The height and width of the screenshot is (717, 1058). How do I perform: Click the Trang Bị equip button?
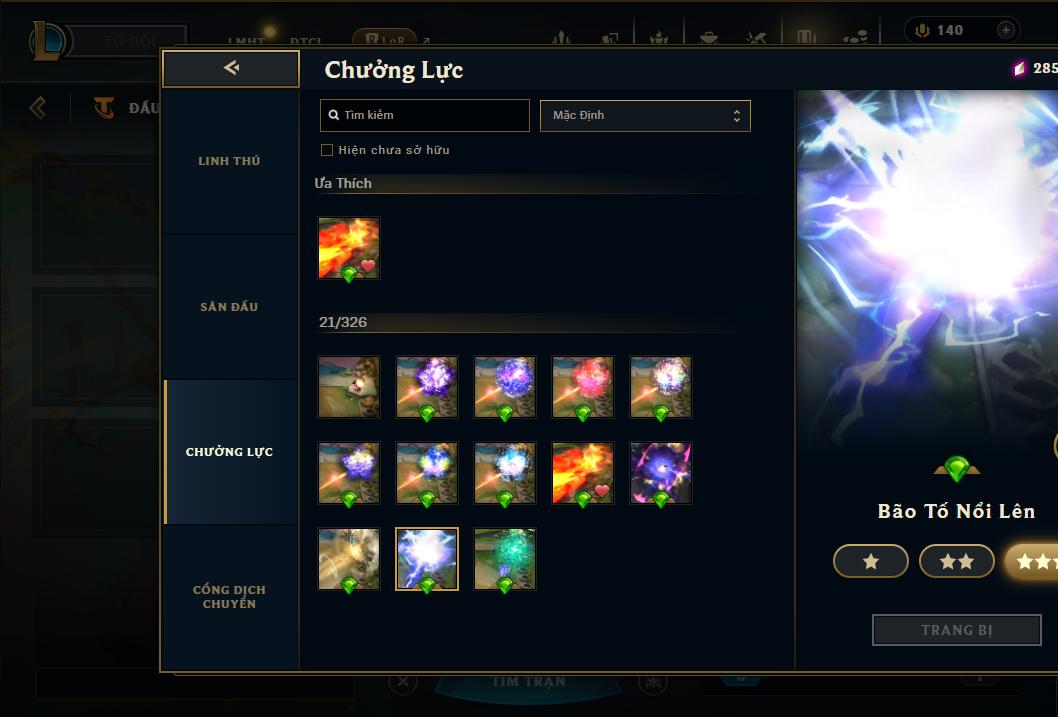click(957, 630)
